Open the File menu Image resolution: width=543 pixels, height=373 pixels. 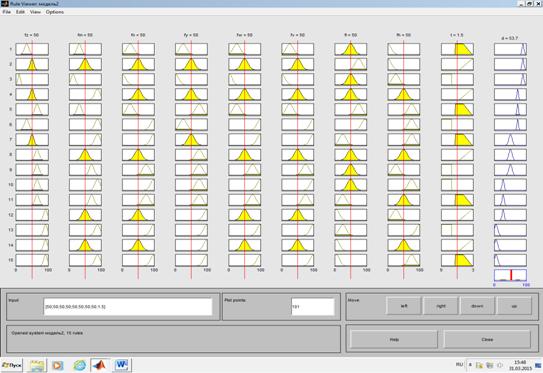[x=7, y=12]
